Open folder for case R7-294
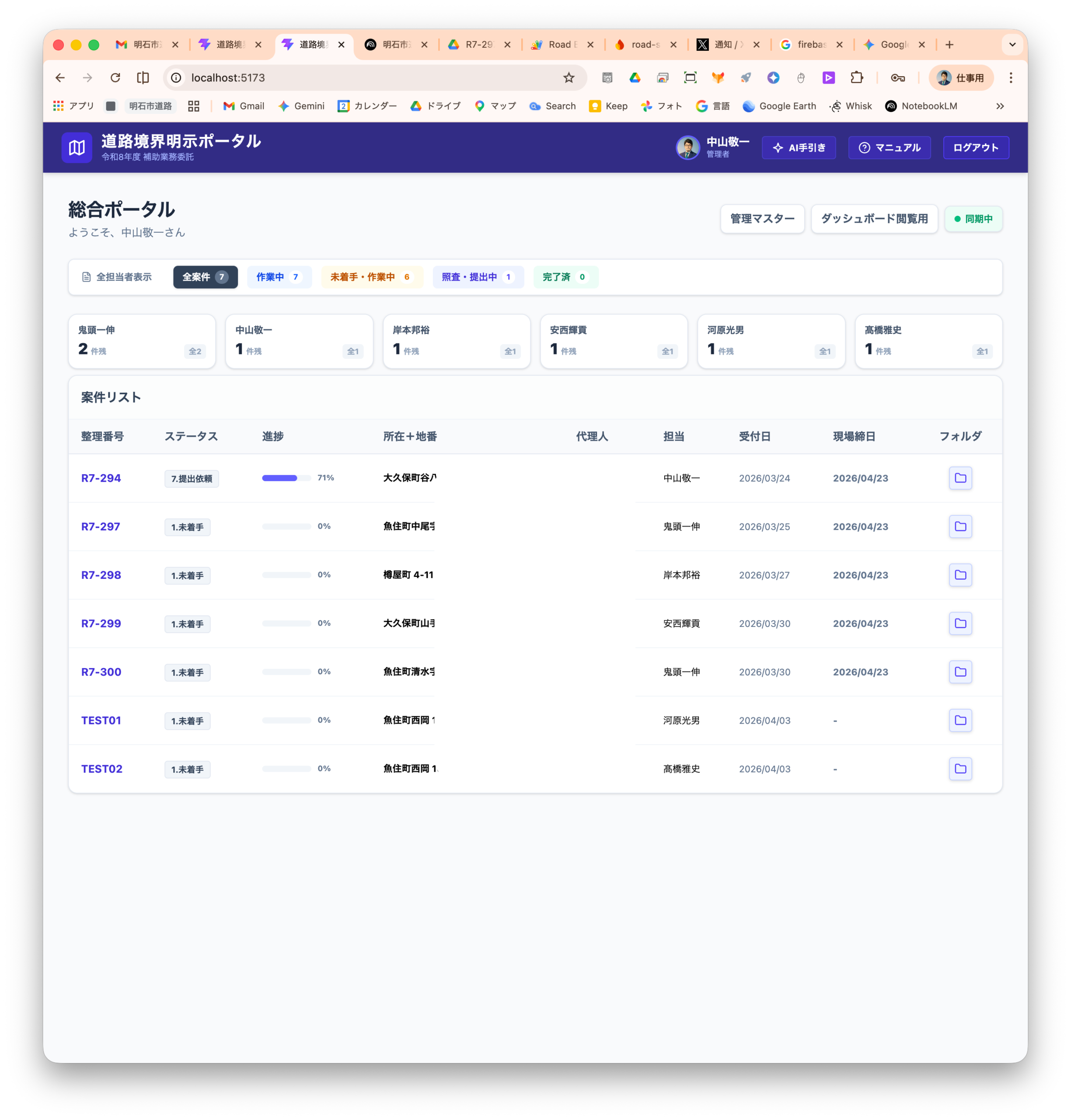Screen dimensions: 1071x1120 [960, 478]
